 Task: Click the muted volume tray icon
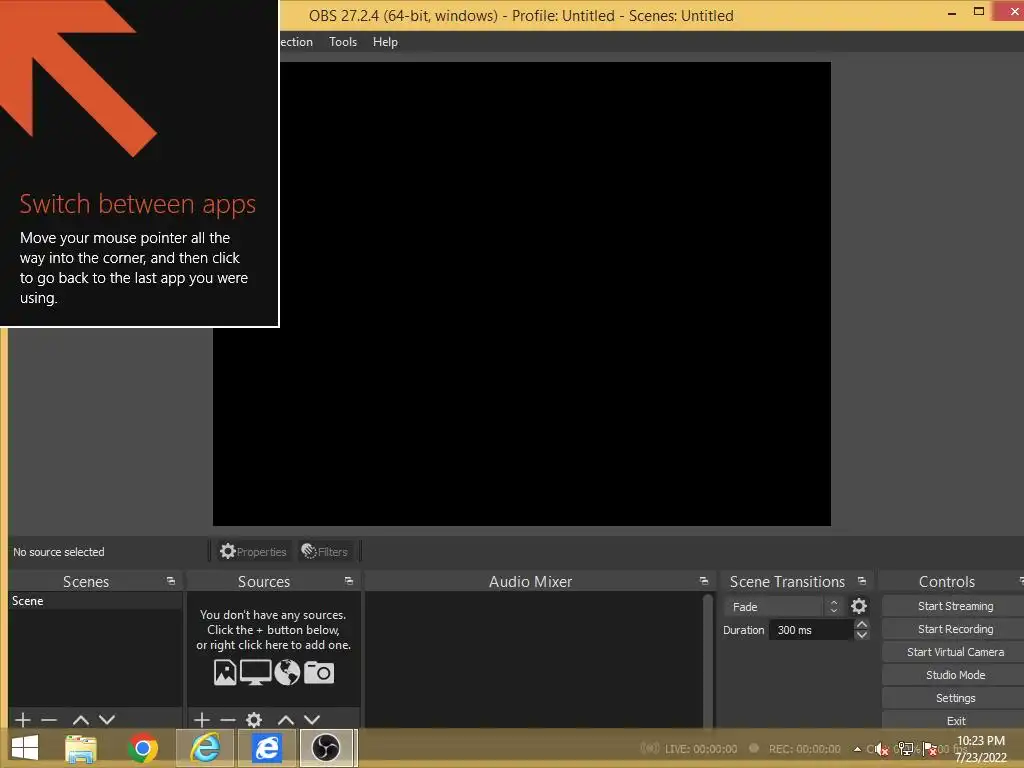(x=881, y=749)
